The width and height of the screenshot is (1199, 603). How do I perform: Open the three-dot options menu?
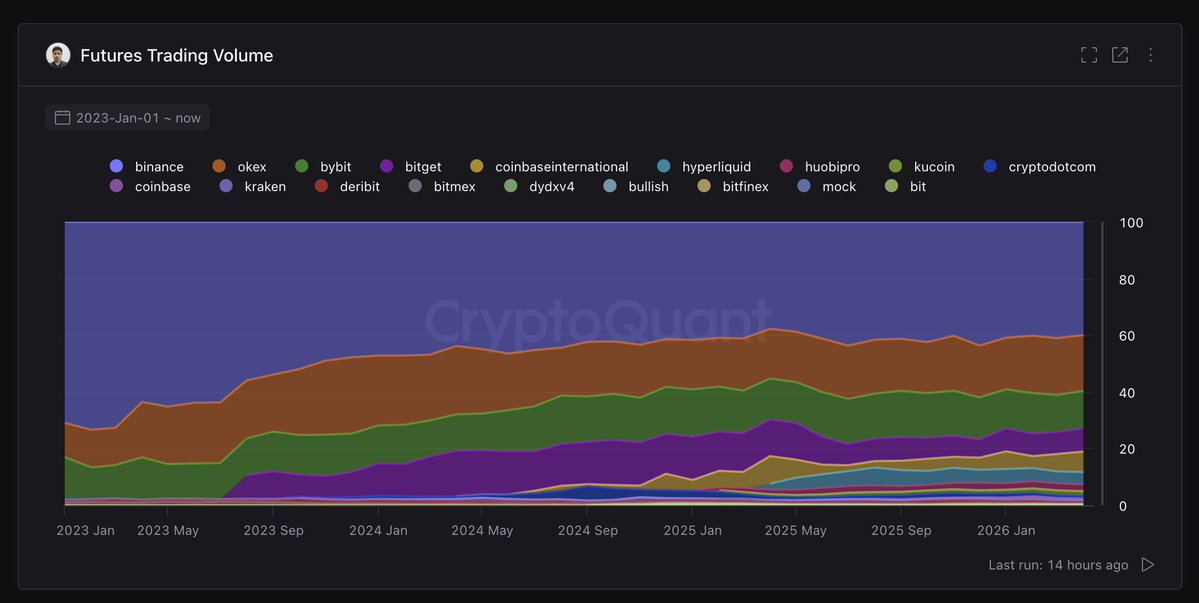click(1150, 55)
